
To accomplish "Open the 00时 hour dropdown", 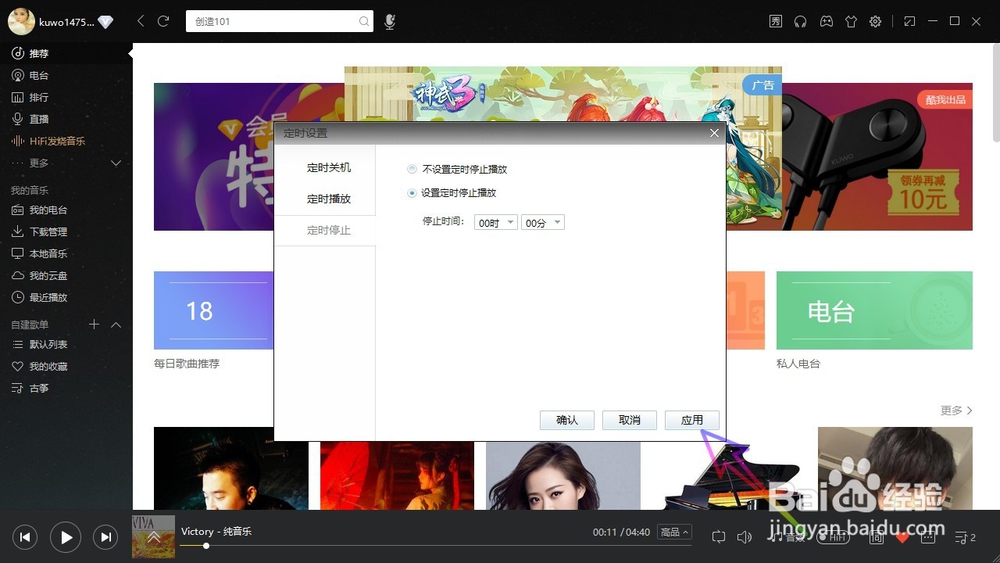I will click(496, 223).
